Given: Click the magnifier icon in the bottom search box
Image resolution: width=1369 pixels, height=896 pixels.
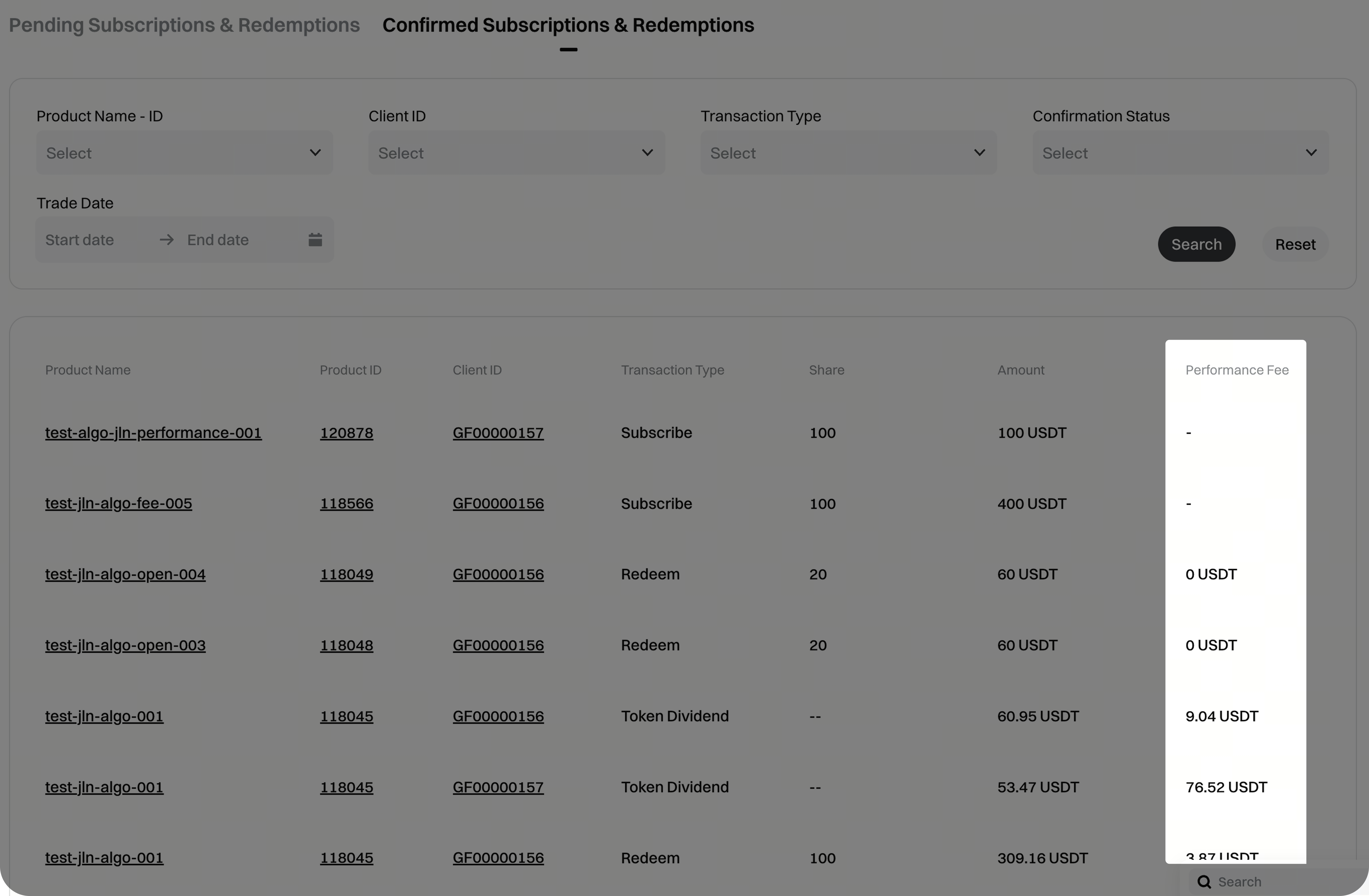Looking at the screenshot, I should pyautogui.click(x=1204, y=882).
